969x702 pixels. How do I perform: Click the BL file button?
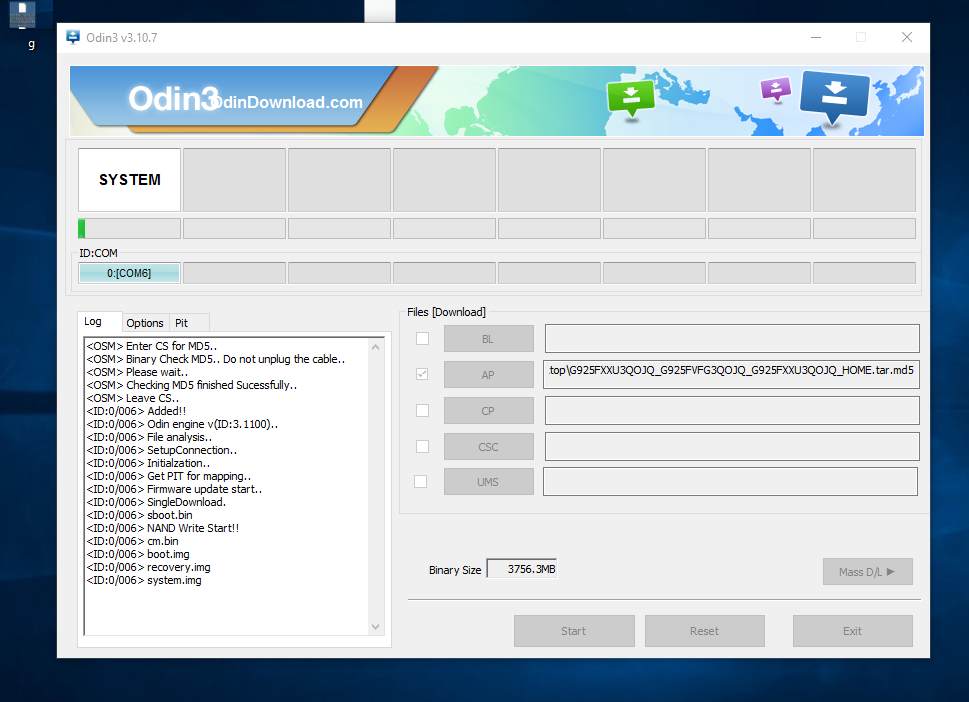tap(488, 339)
